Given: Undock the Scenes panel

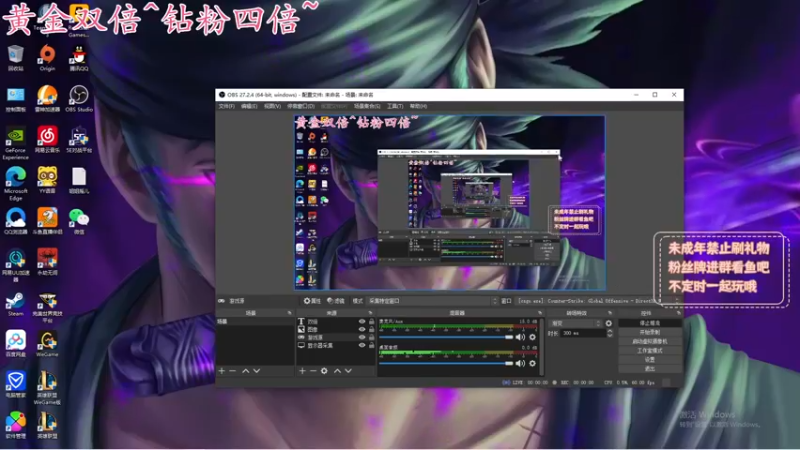Looking at the screenshot, I should tap(289, 313).
